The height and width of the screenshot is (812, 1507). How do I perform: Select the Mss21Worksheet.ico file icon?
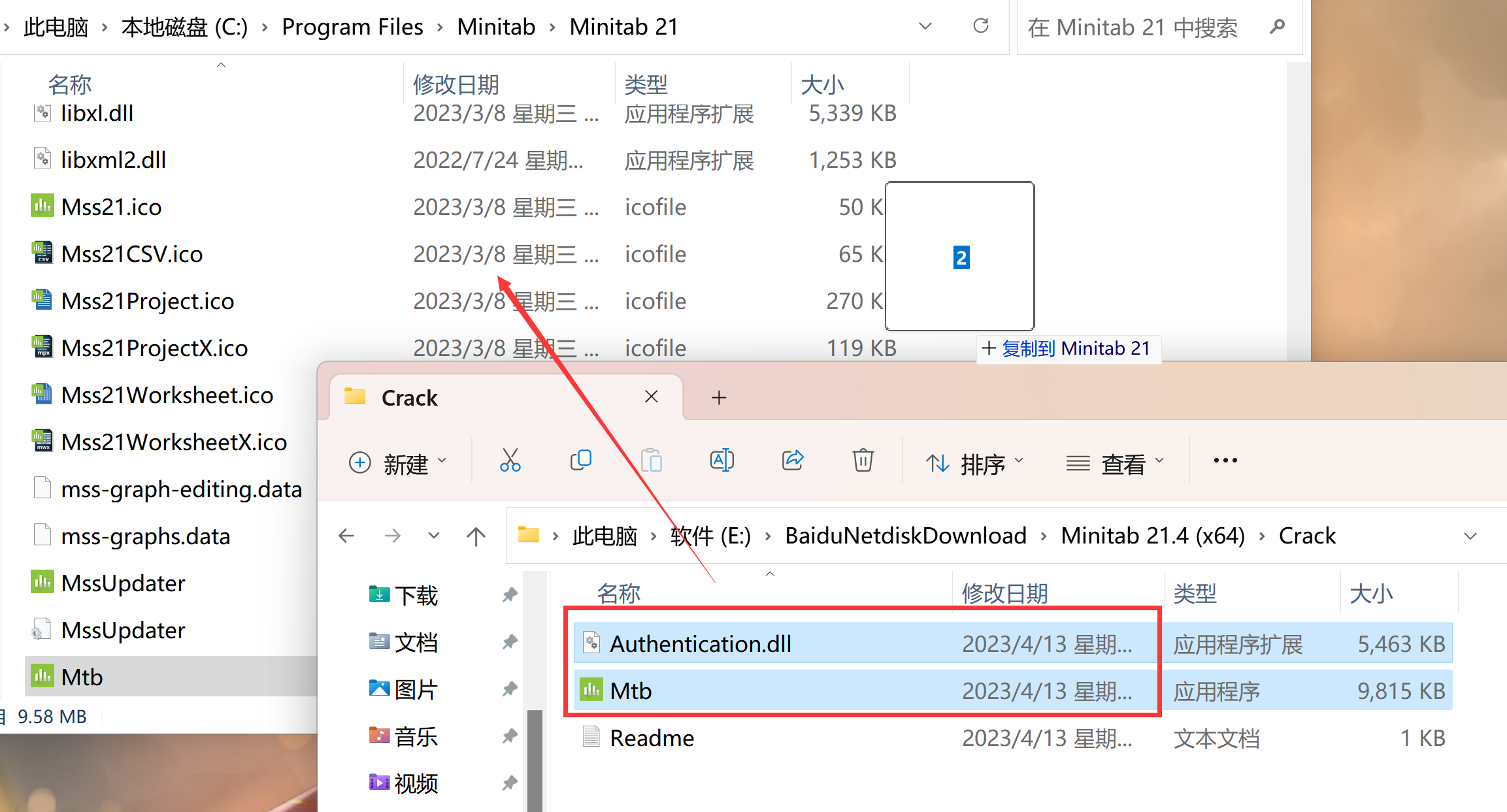pyautogui.click(x=42, y=394)
